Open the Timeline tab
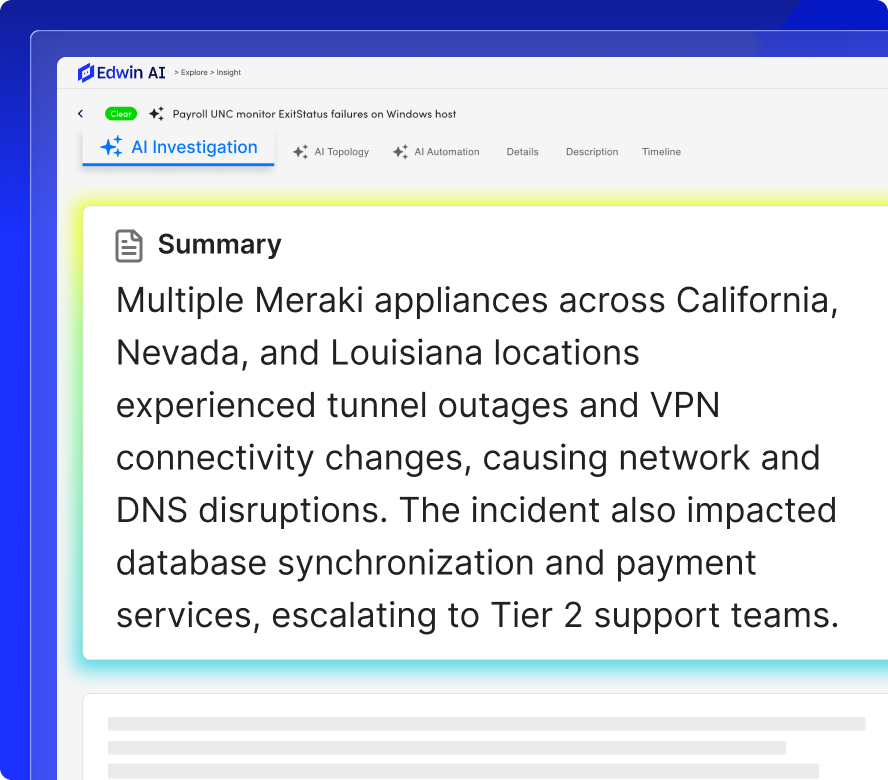This screenshot has height=780, width=888. pos(661,152)
